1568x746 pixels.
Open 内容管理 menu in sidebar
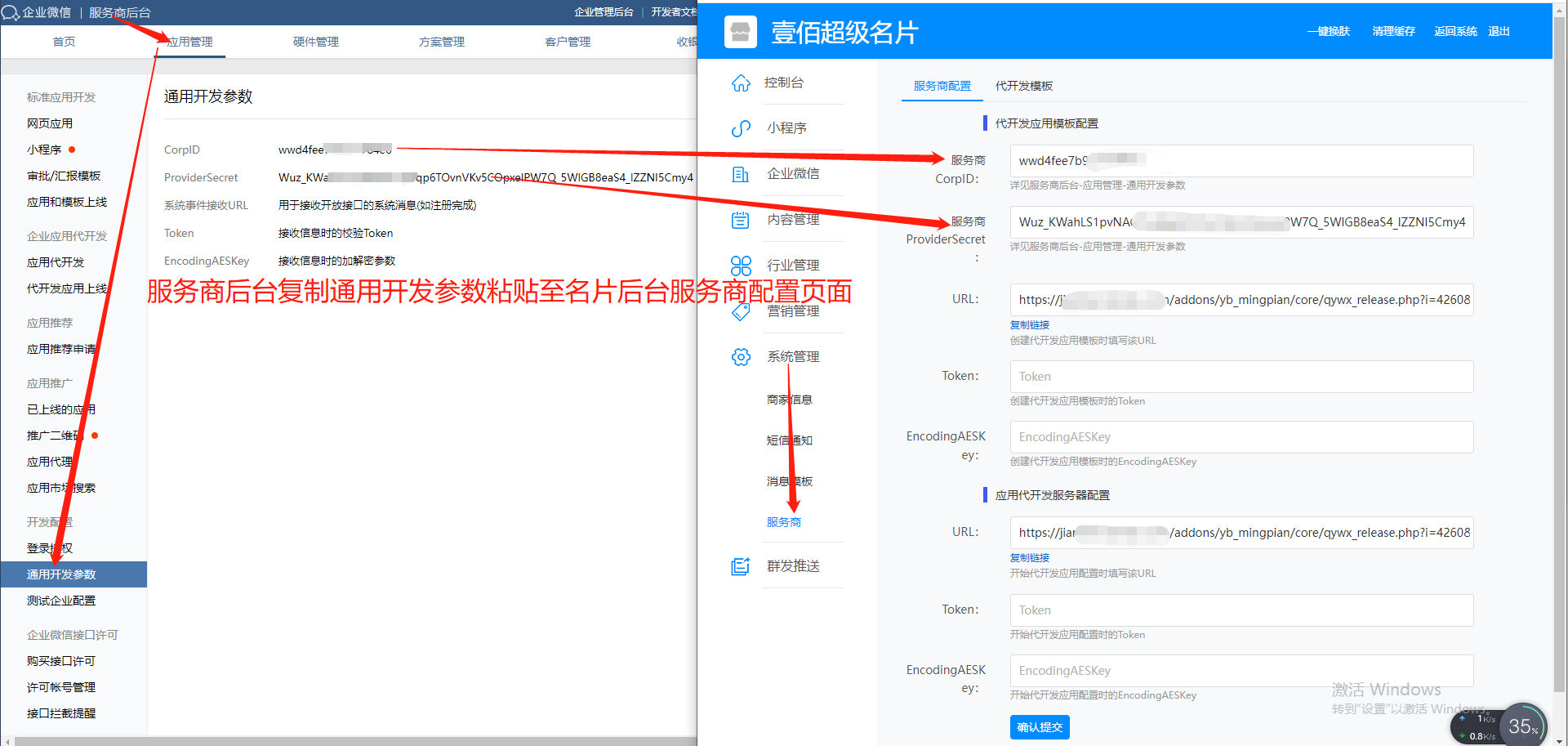coord(793,220)
